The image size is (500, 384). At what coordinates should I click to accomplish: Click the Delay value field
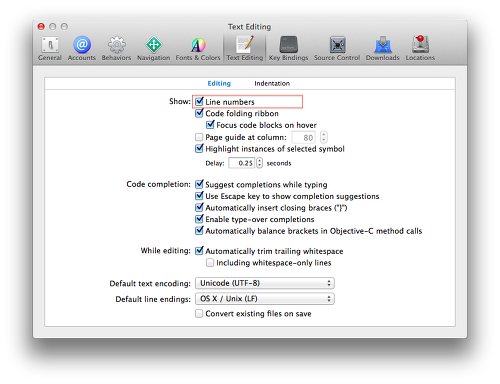click(242, 163)
